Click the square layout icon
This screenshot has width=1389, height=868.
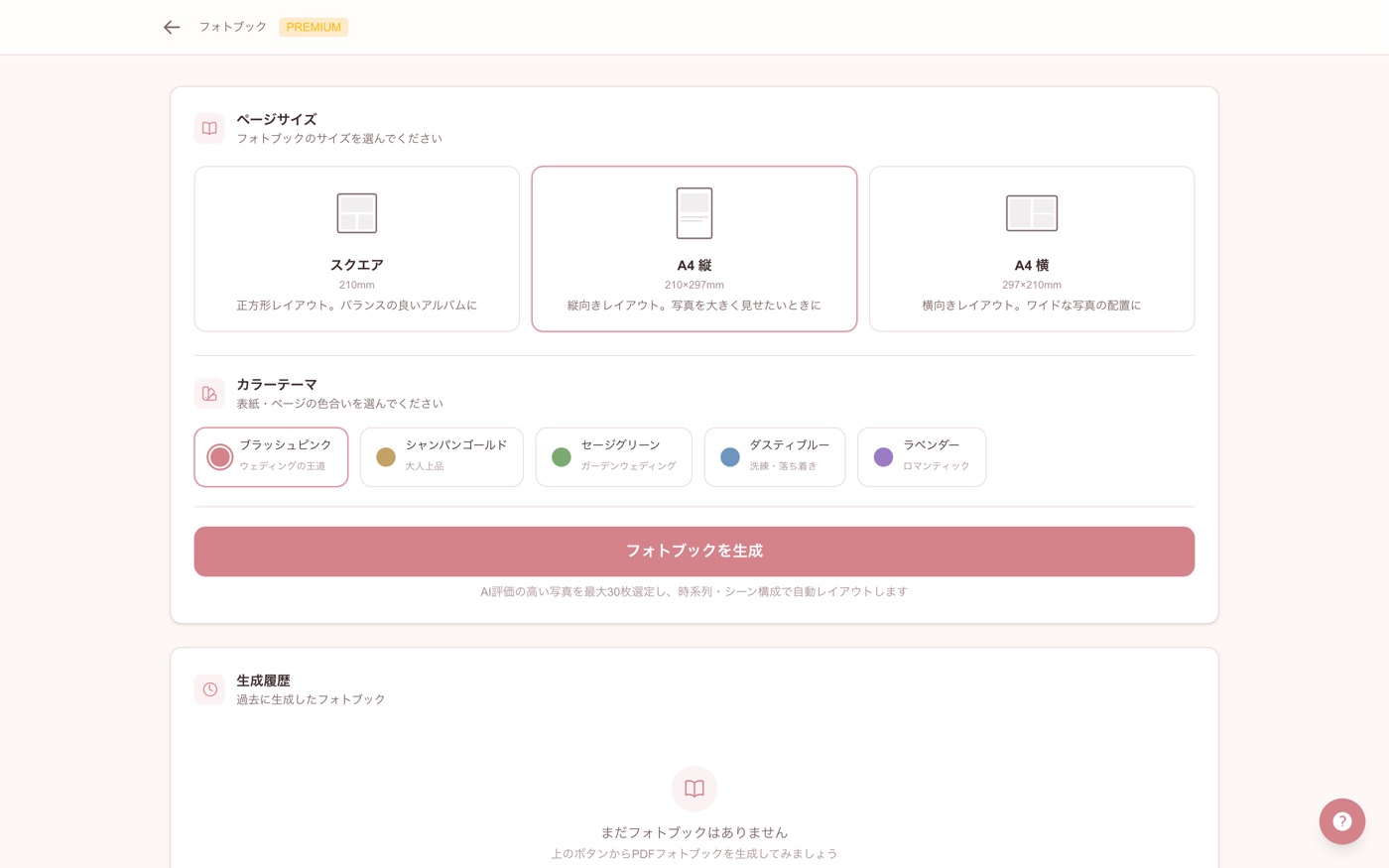(x=357, y=213)
